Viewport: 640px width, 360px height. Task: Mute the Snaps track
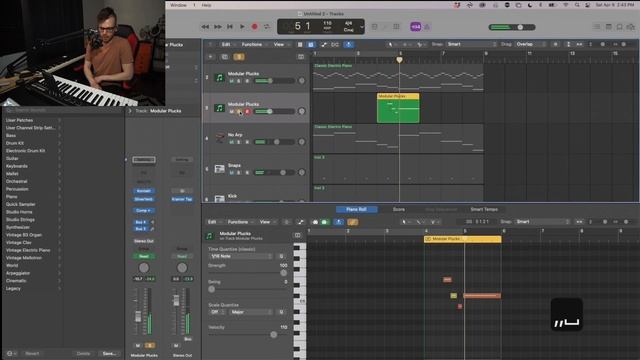click(231, 173)
